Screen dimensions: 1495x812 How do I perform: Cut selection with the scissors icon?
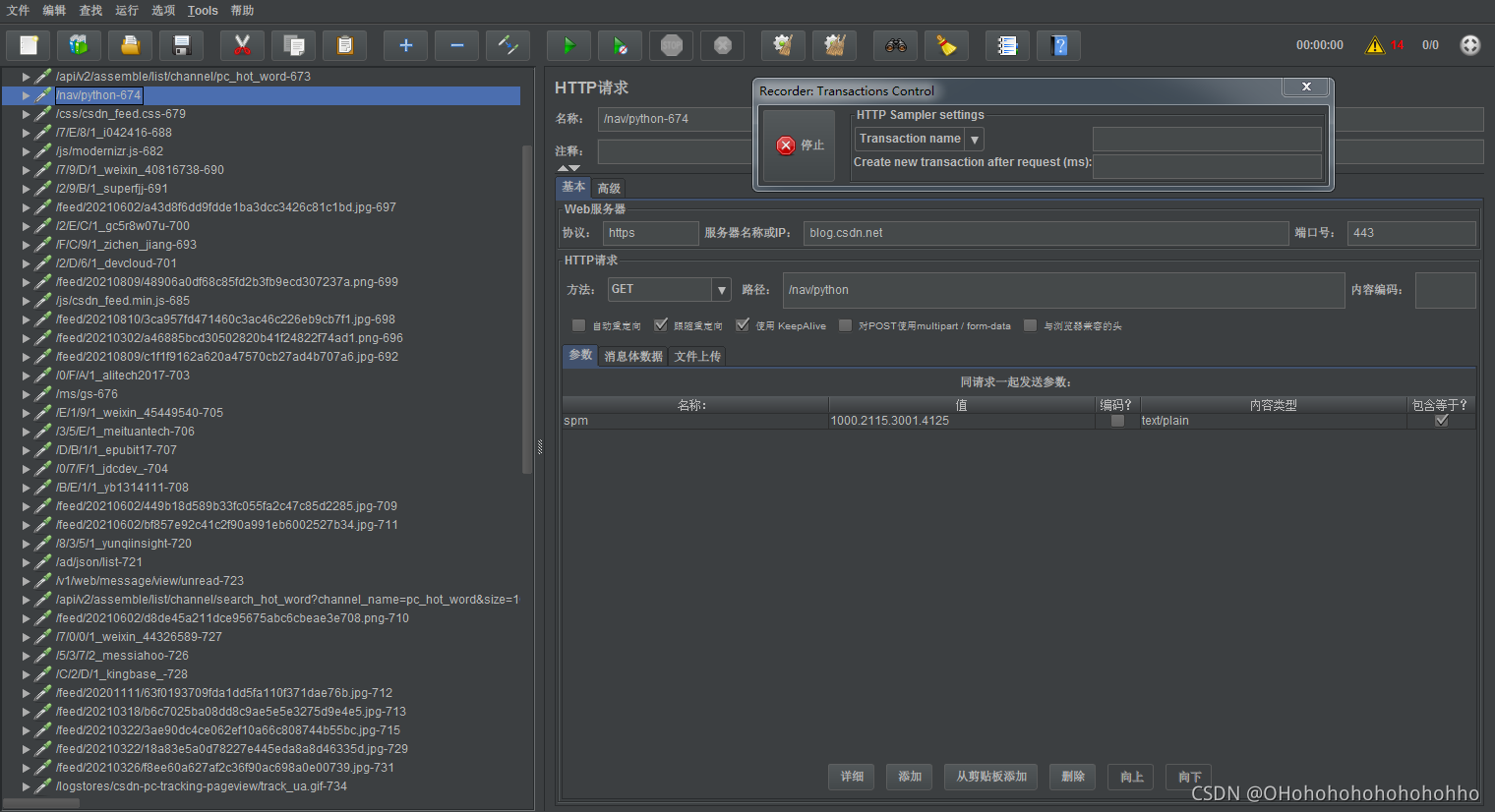click(x=242, y=45)
